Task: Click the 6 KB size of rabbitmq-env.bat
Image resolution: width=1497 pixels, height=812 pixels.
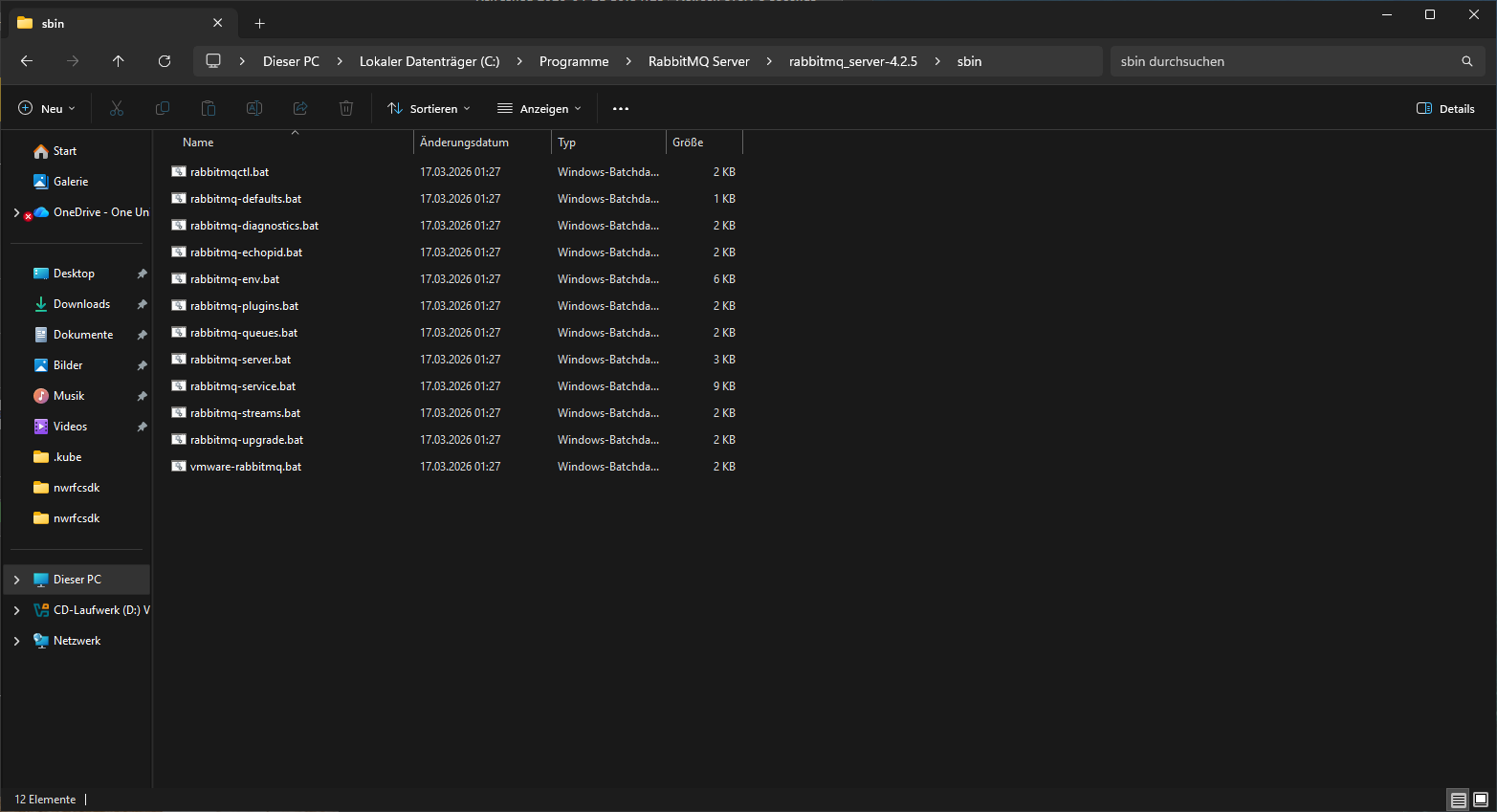Action: pos(724,279)
